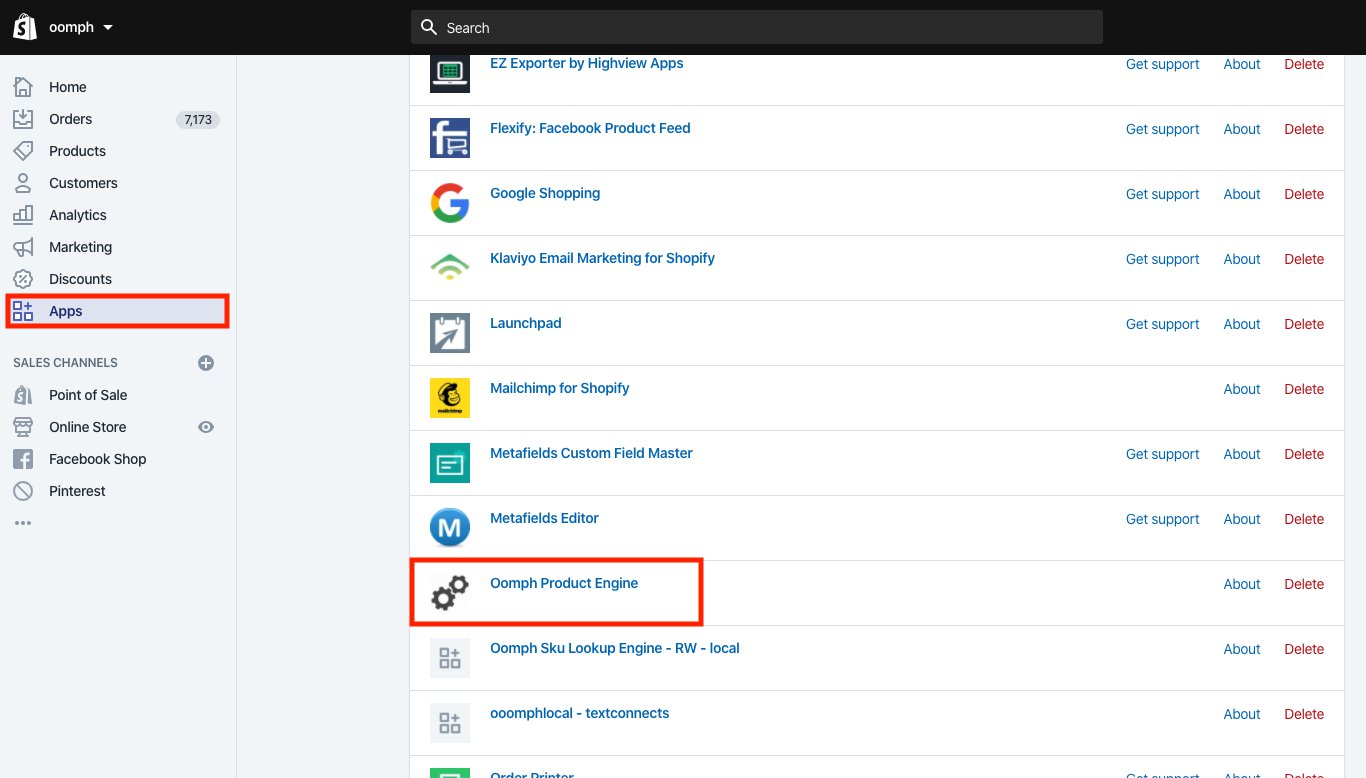Open About for Metafields Custom Field Master

click(1241, 454)
